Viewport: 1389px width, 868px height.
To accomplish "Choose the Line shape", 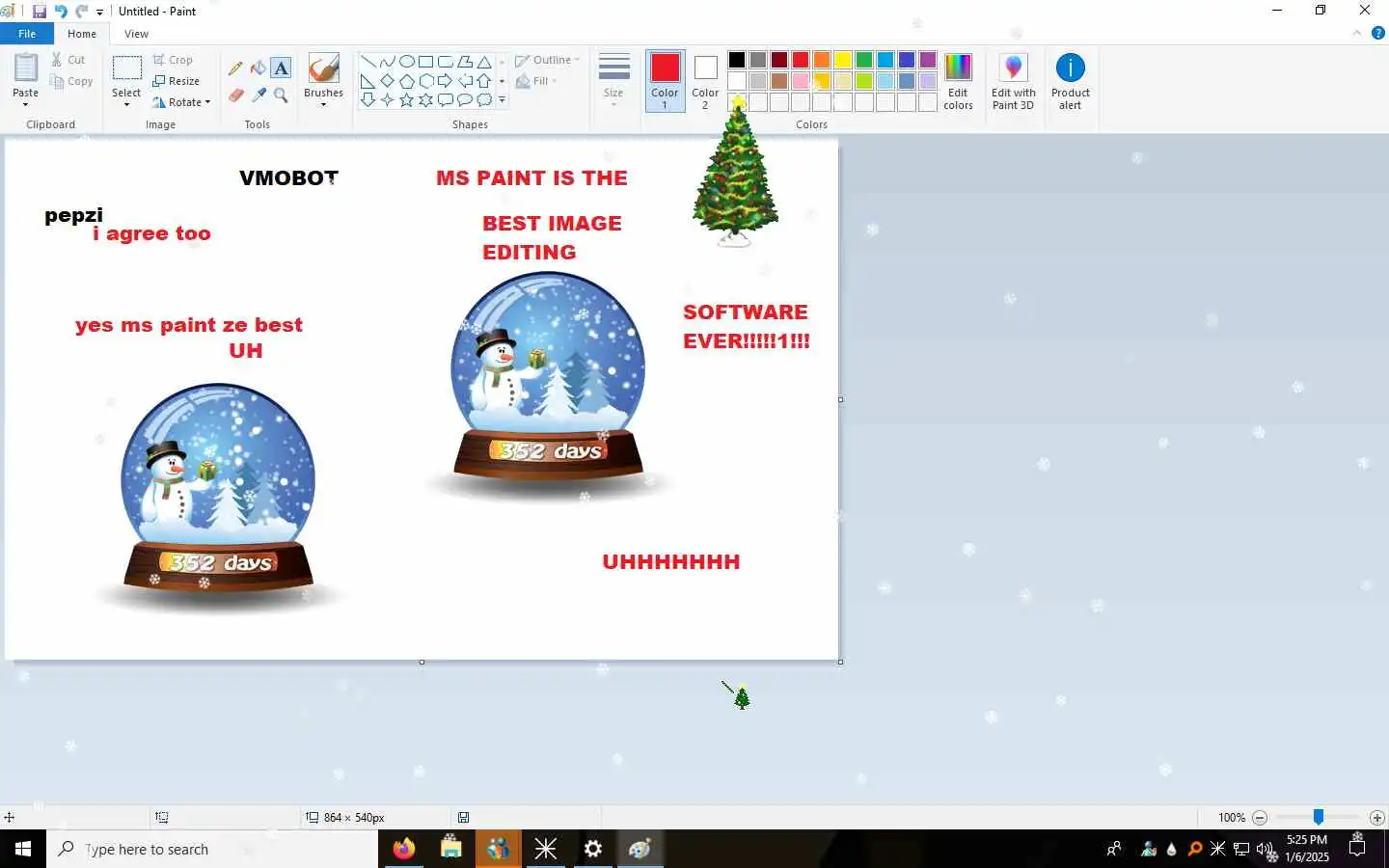I will point(368,62).
